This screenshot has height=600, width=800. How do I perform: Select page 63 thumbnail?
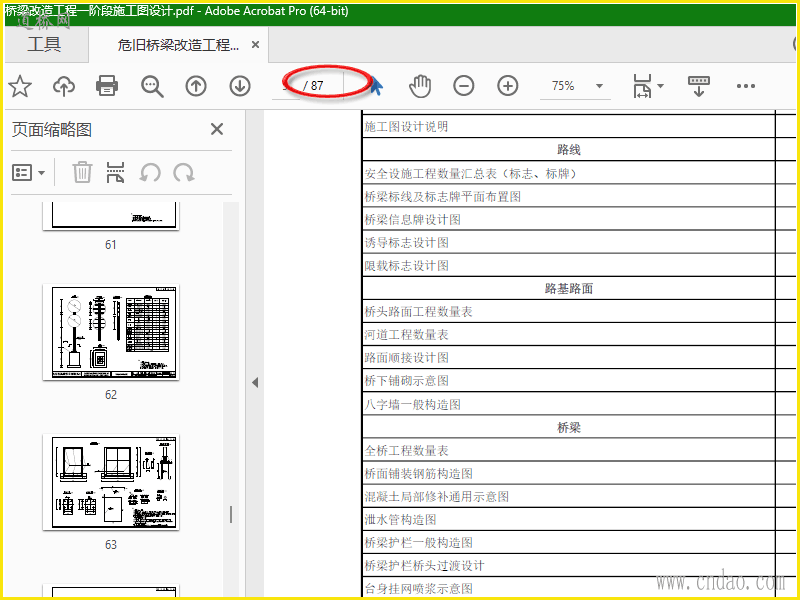tap(111, 482)
